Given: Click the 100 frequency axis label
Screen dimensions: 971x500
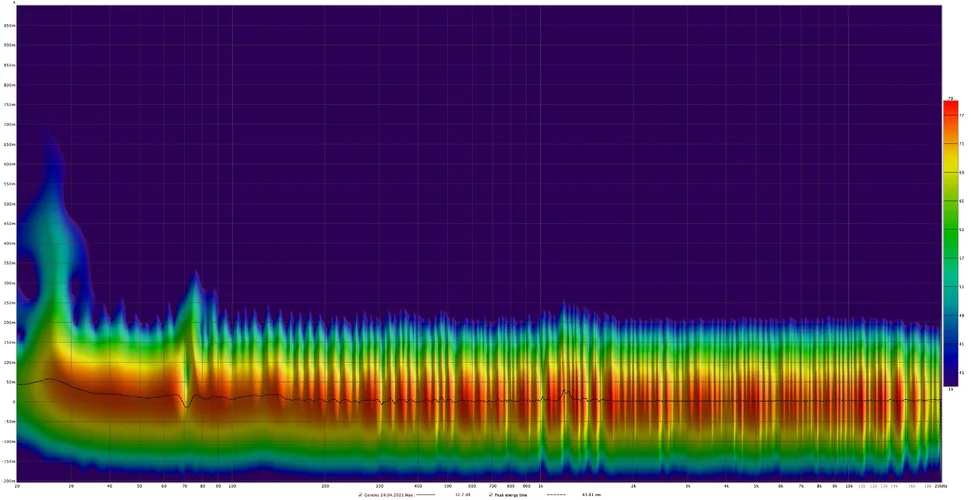Looking at the screenshot, I should [232, 486].
